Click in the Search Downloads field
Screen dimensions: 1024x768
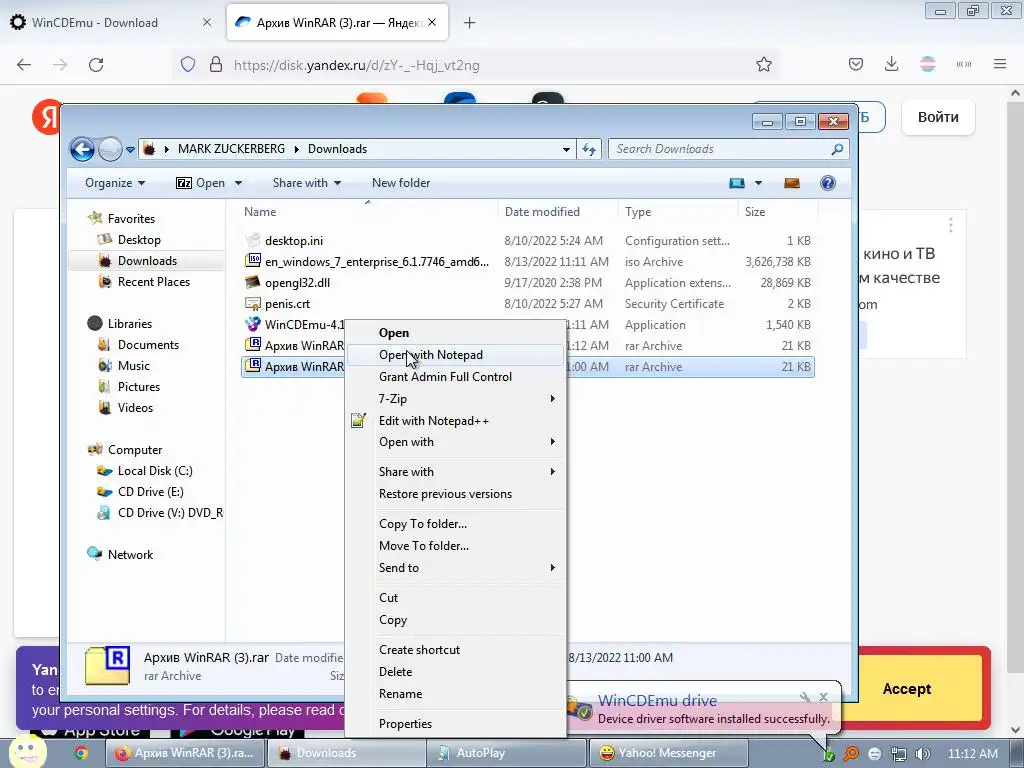pos(728,149)
